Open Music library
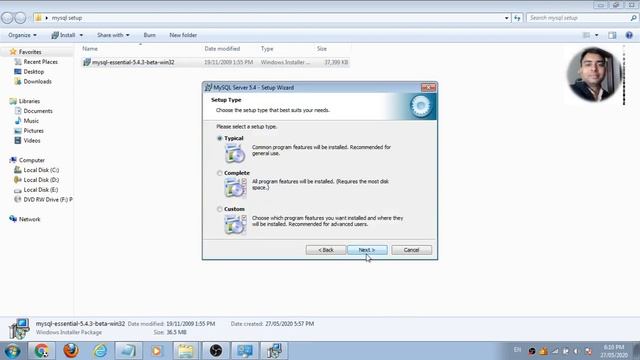Screen dimensions: 640x360 click(x=31, y=121)
